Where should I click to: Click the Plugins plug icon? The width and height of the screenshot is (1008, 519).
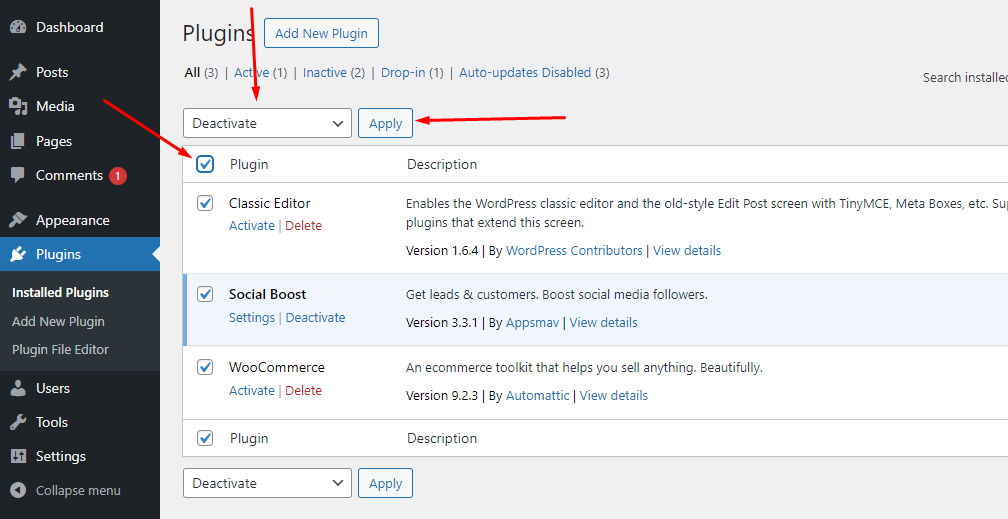18,254
